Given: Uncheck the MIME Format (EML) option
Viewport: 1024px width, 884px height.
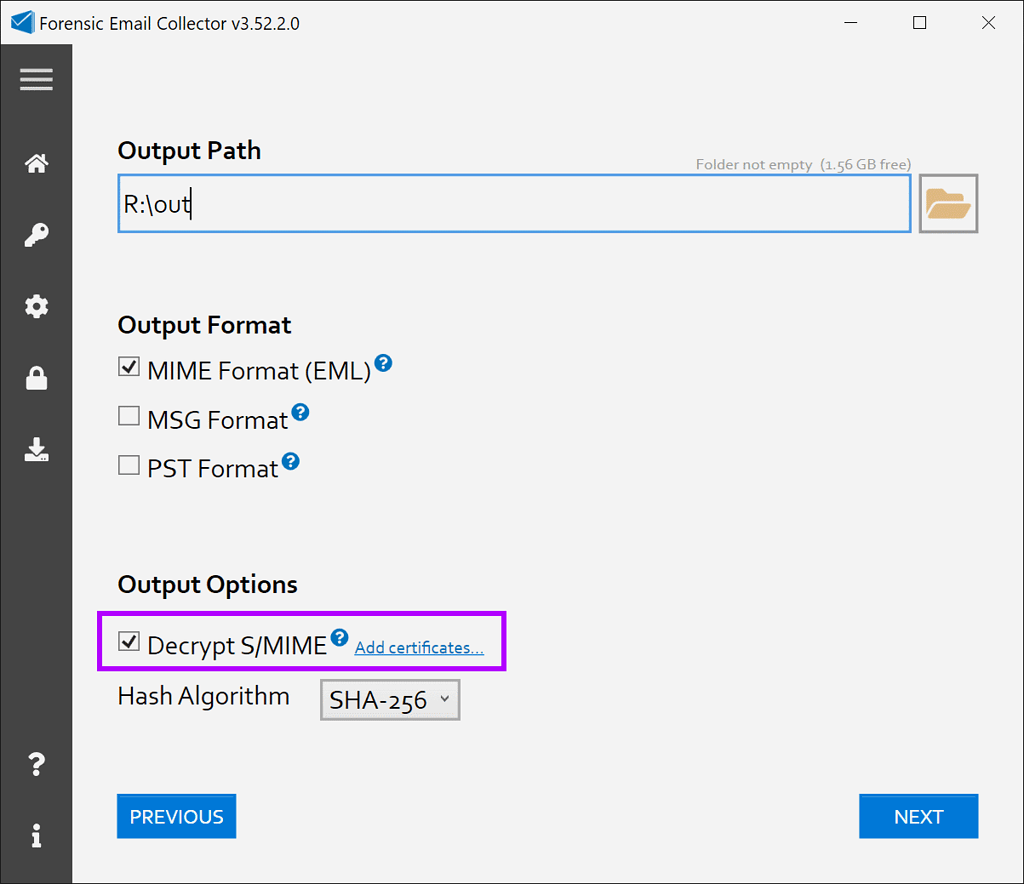Looking at the screenshot, I should pos(128,367).
